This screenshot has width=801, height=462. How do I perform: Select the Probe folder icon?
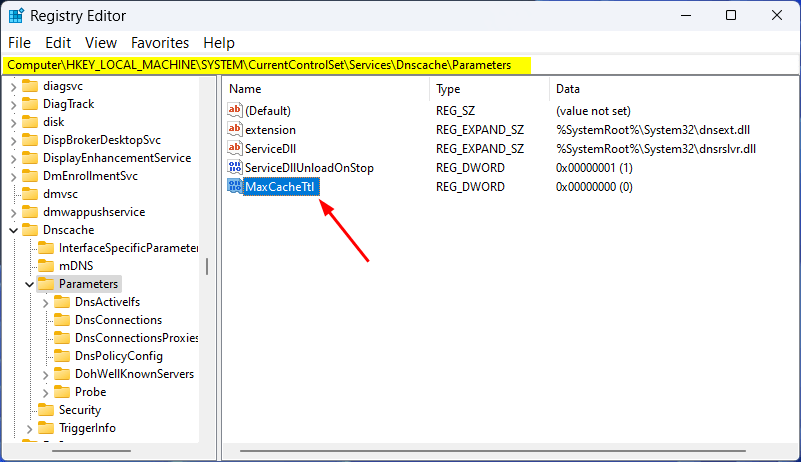click(x=62, y=391)
